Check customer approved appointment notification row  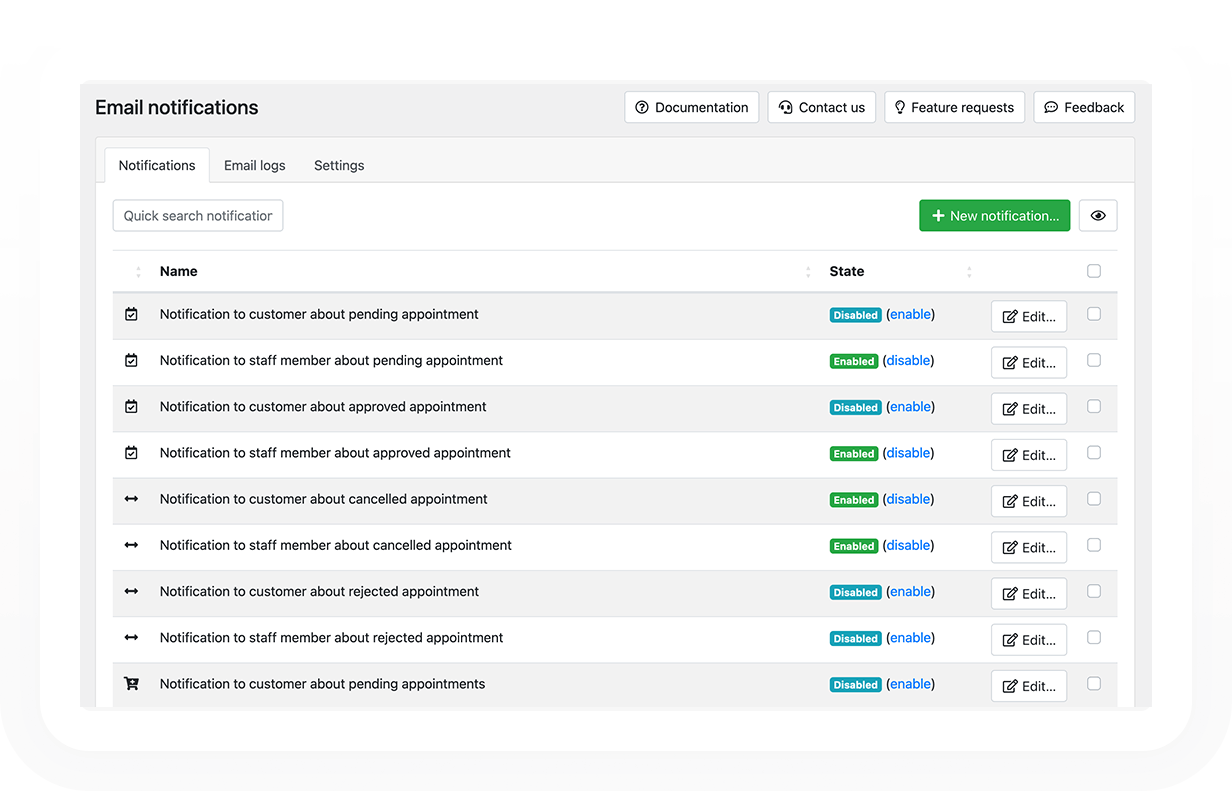tap(1094, 406)
